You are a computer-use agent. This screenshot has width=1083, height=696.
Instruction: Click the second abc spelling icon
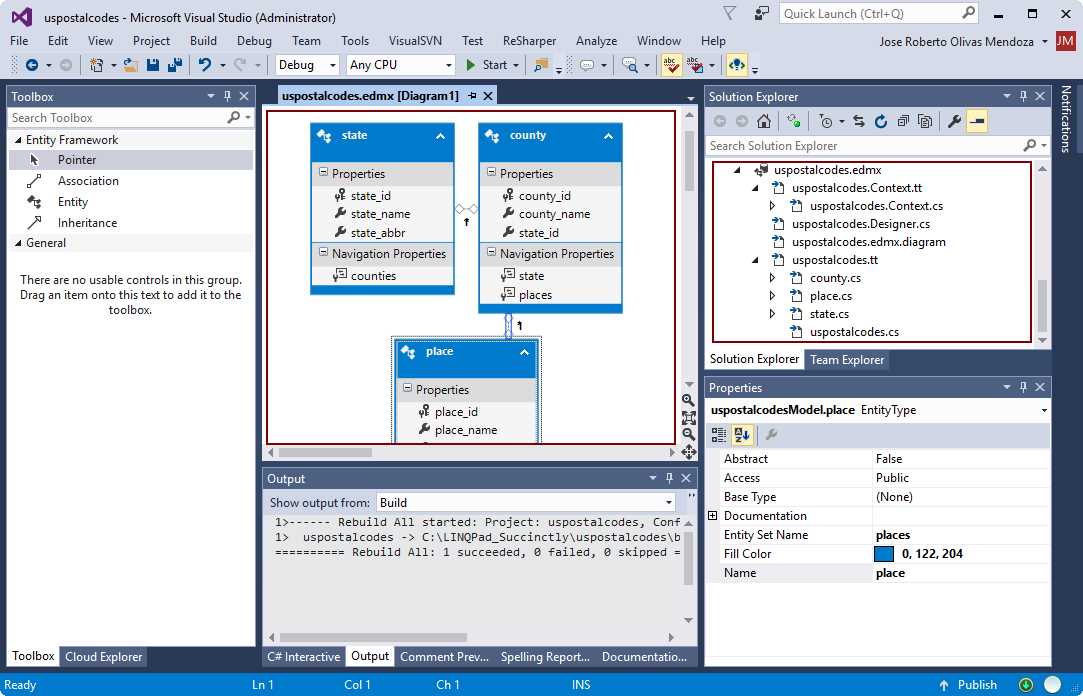pyautogui.click(x=695, y=65)
